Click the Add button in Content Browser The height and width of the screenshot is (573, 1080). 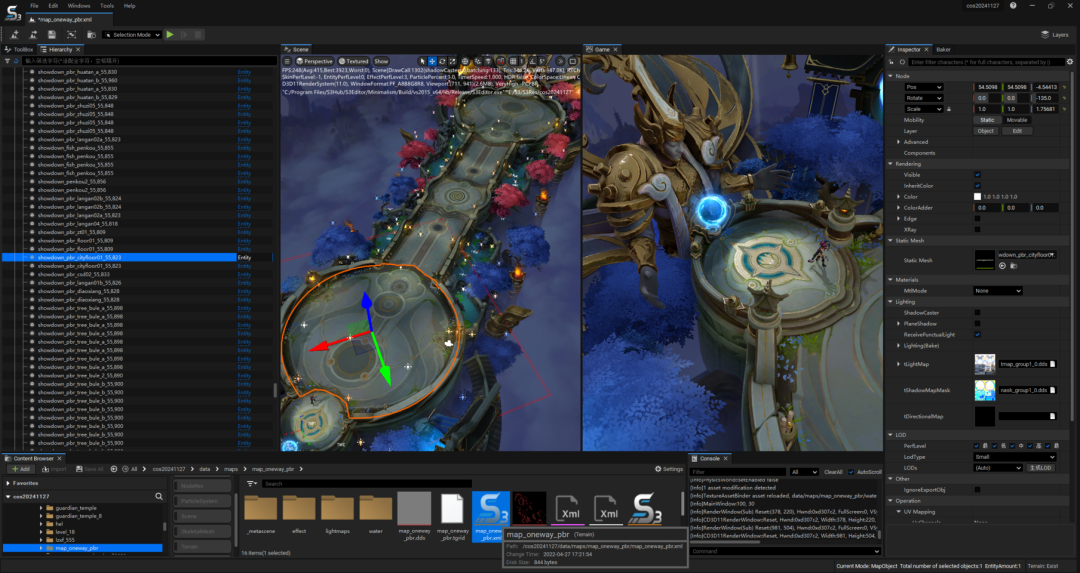(21, 469)
